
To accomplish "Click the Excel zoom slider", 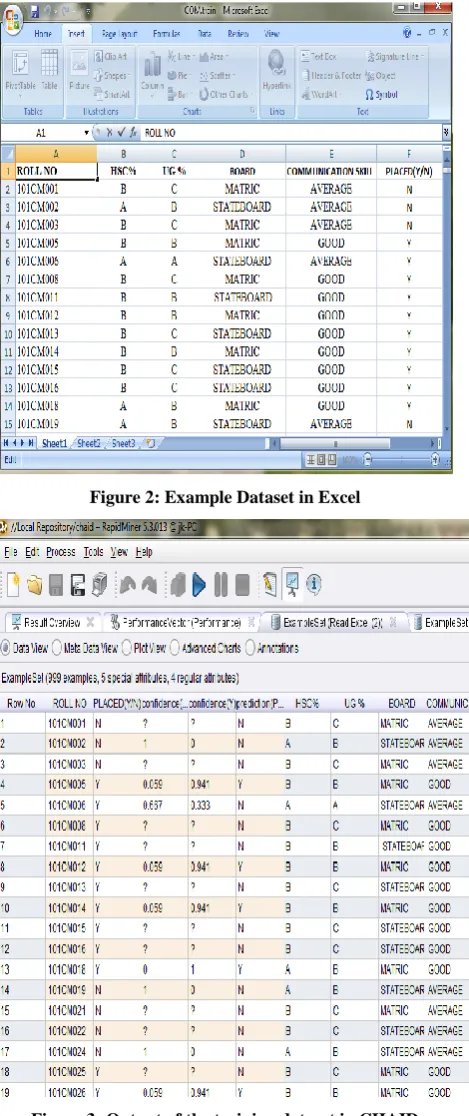I will (x=400, y=460).
